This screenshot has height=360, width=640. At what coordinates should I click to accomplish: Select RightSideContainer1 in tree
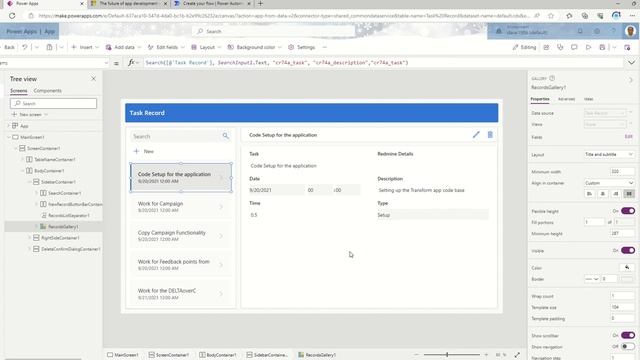pyautogui.click(x=60, y=238)
